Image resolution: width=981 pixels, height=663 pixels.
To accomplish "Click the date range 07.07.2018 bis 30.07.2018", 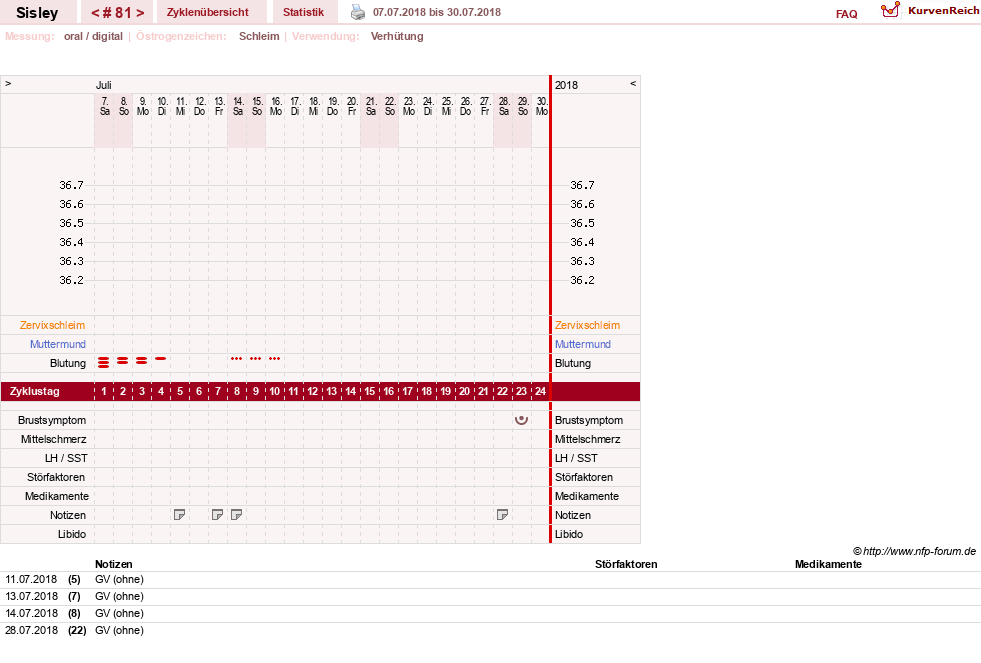I will (x=437, y=12).
